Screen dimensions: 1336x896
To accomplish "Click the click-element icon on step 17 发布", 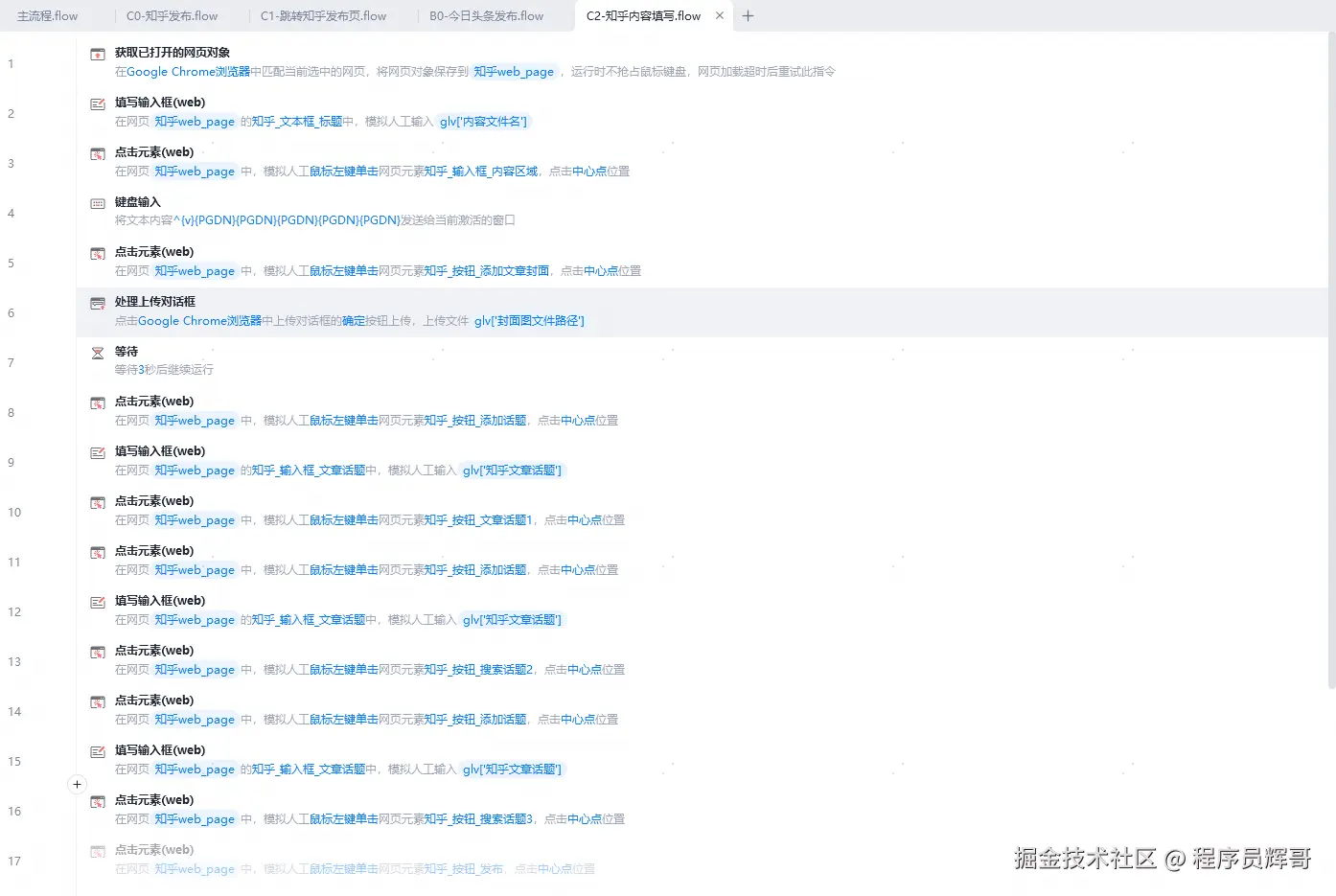I will tap(97, 849).
